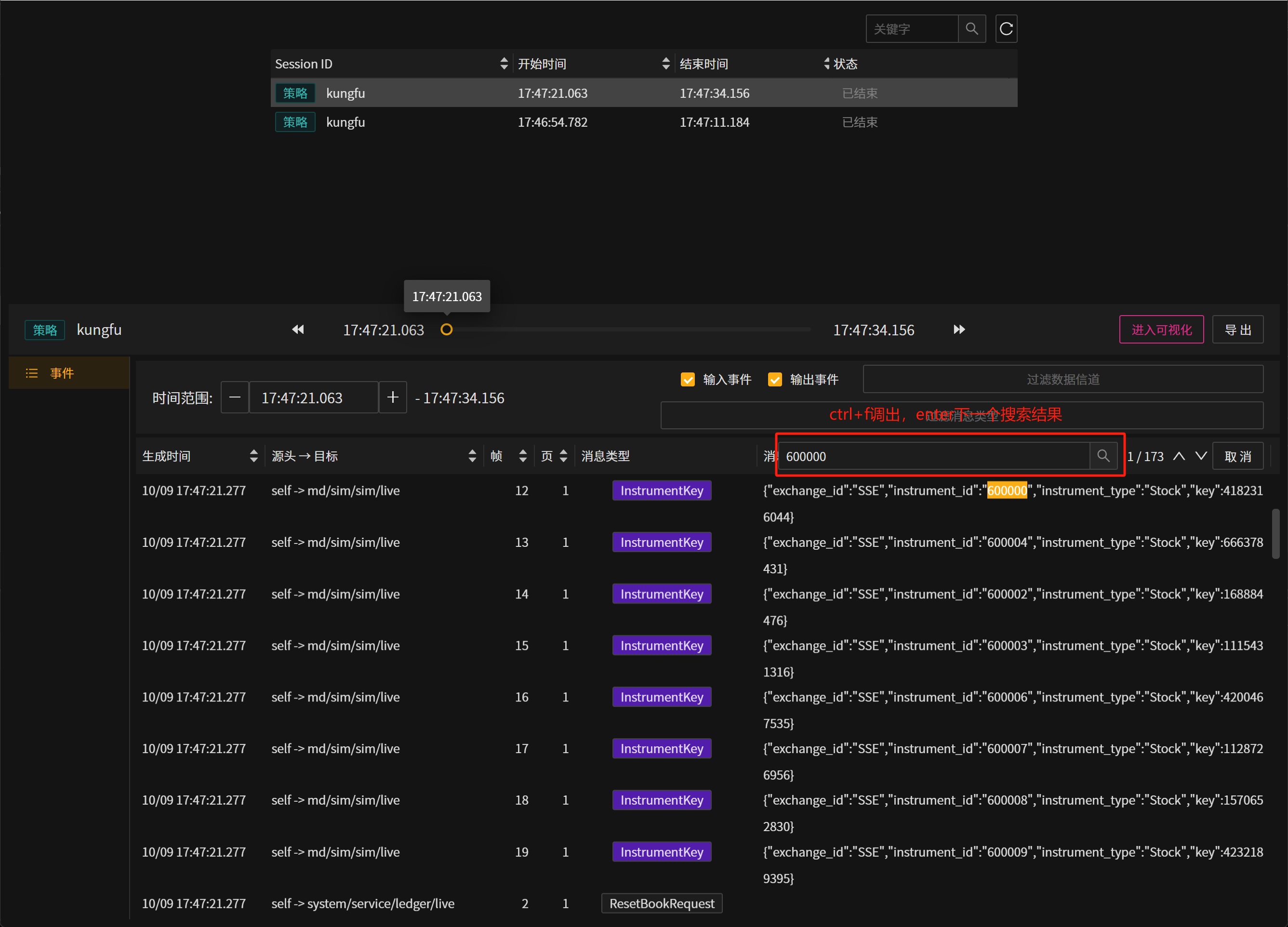The height and width of the screenshot is (927, 1288).
Task: Toggle the 输出事件 checkbox
Action: pos(775,379)
